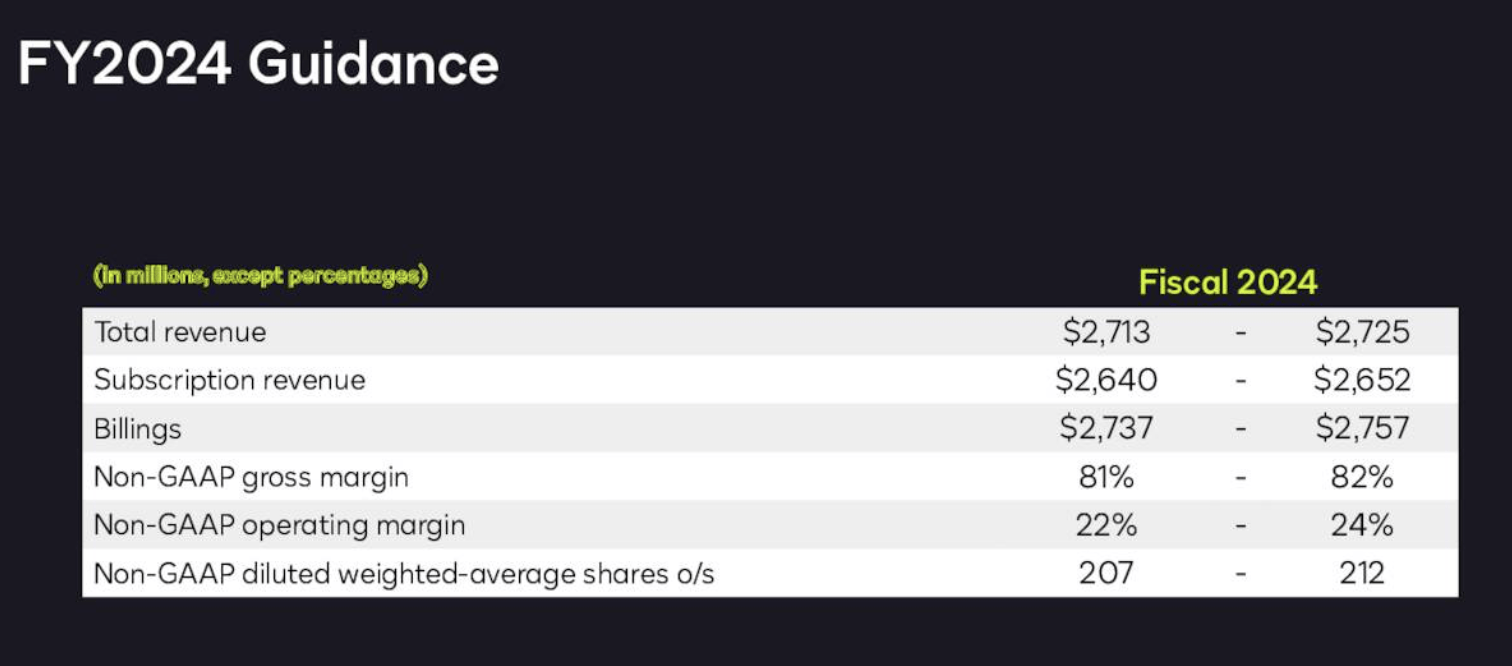
Task: Click the $2,652 subscription revenue value
Action: pos(1362,380)
